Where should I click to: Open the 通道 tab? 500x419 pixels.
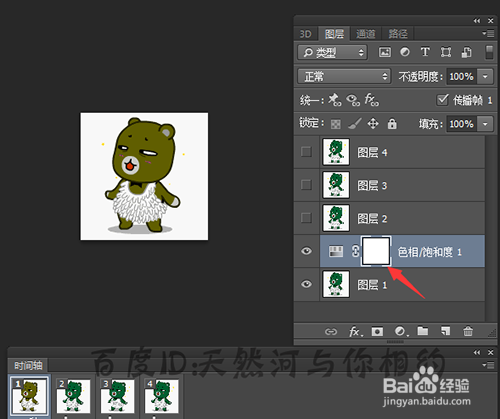(366, 34)
